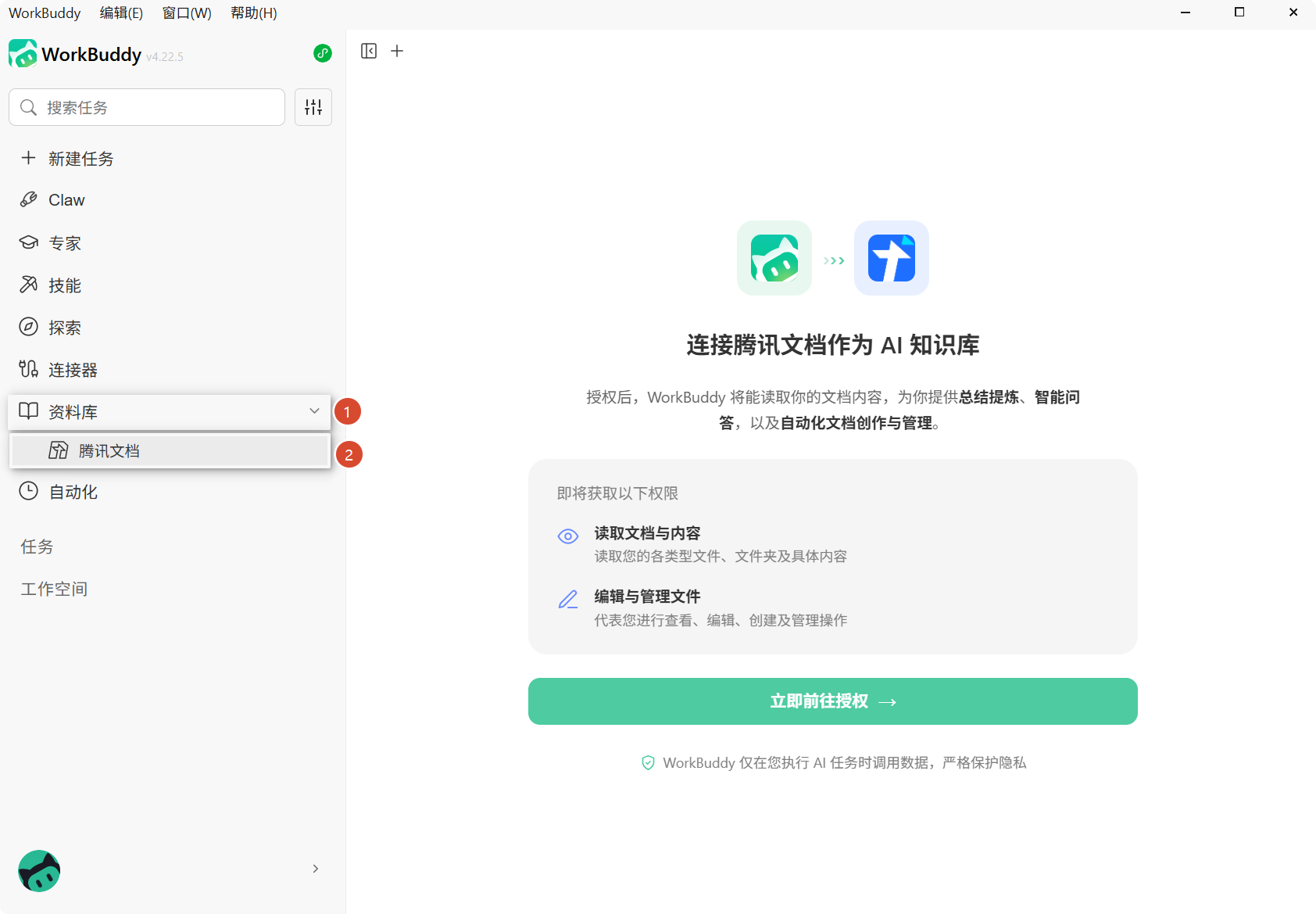The height and width of the screenshot is (914, 1316).
Task: Add a new tab with plus icon
Action: (397, 51)
